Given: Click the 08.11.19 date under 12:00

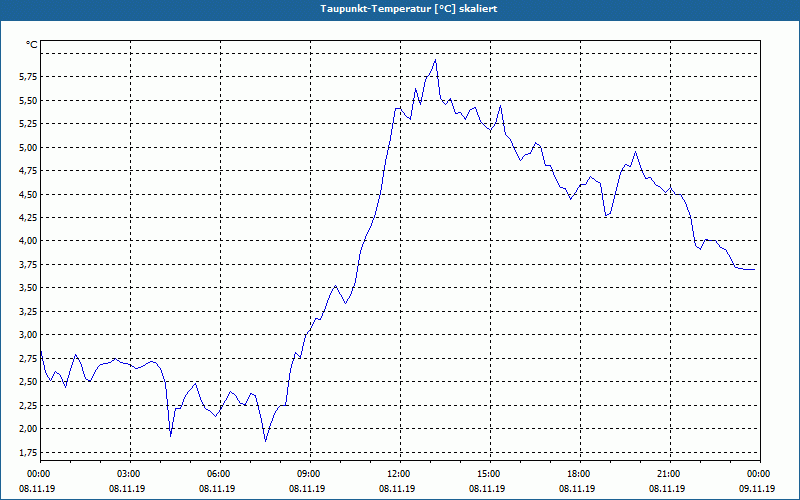Looking at the screenshot, I should (x=397, y=488).
